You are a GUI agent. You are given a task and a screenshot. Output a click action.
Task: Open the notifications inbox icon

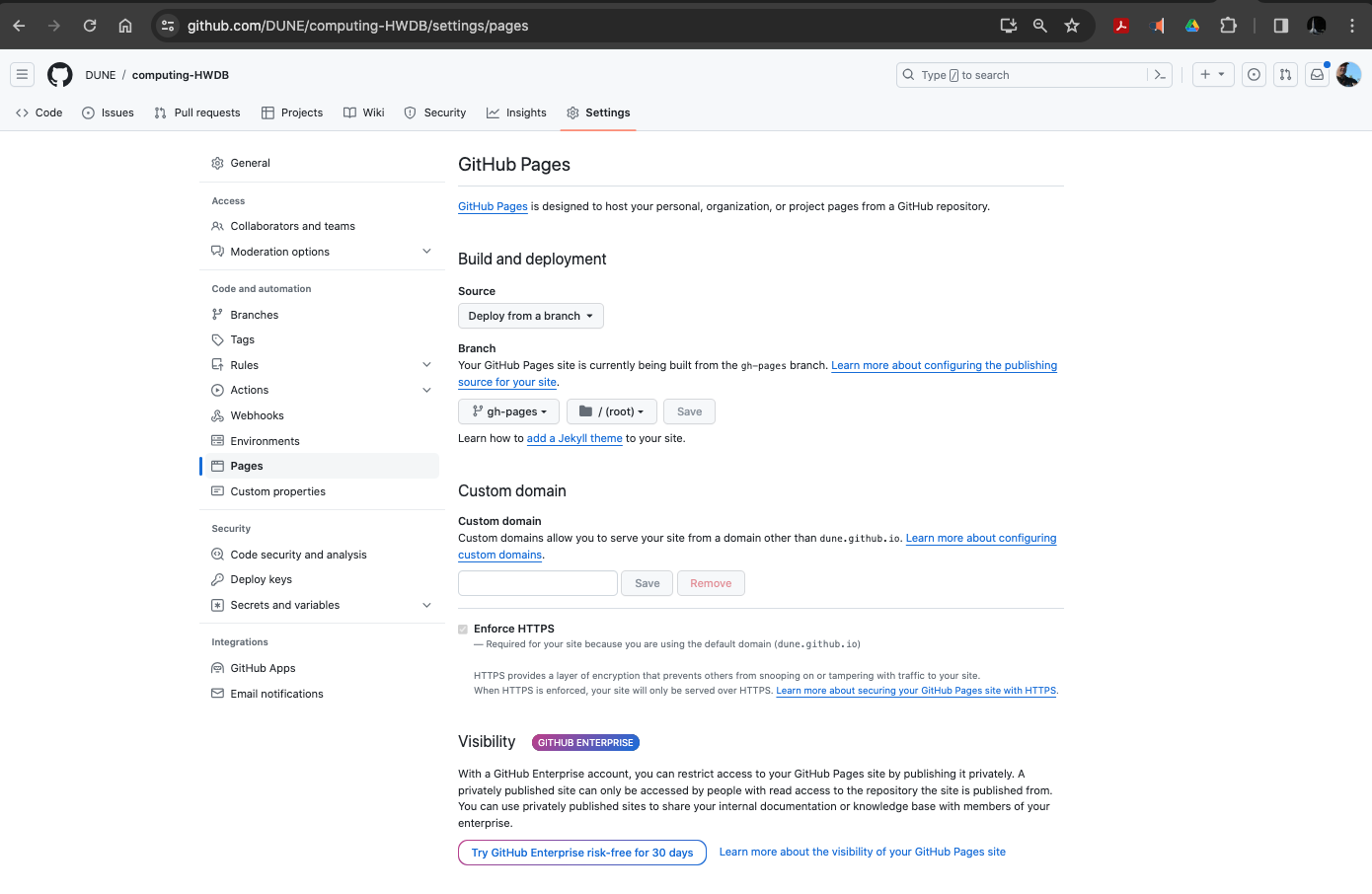tap(1317, 75)
